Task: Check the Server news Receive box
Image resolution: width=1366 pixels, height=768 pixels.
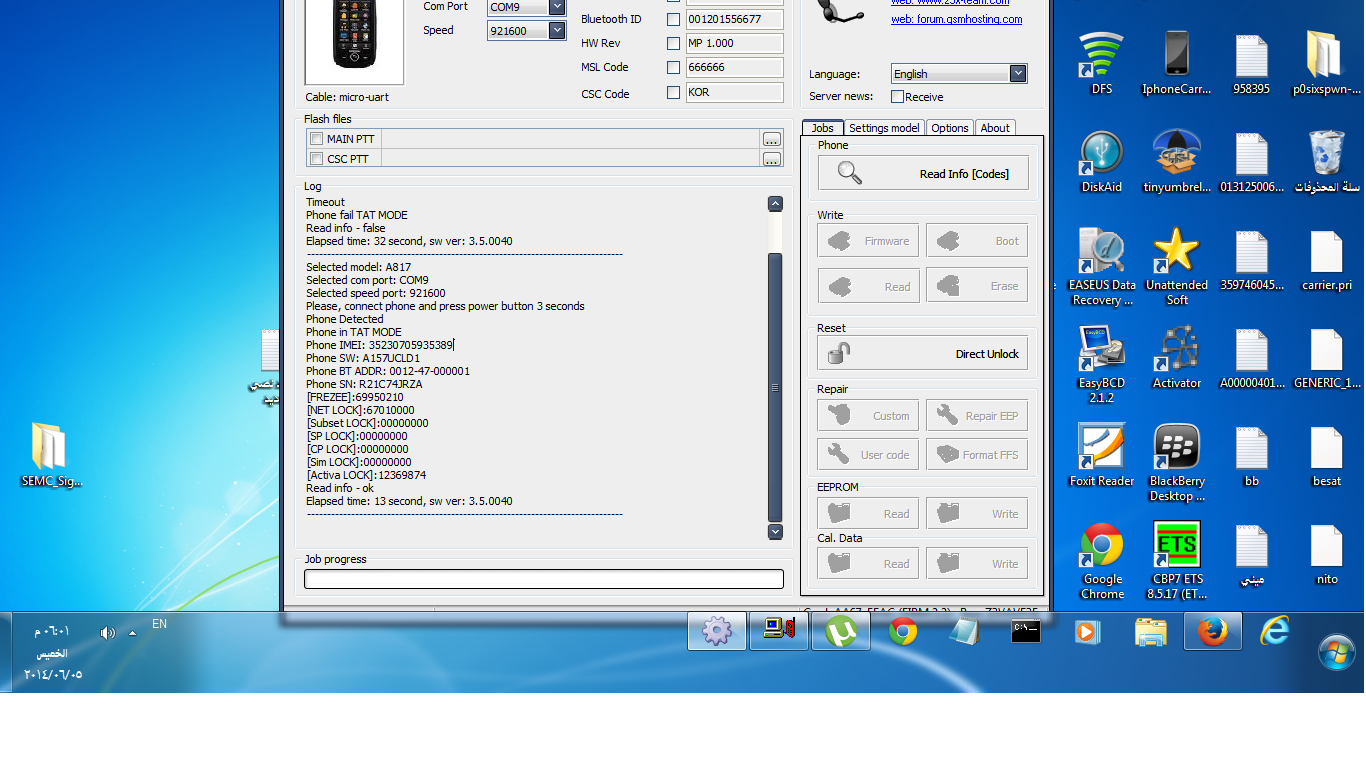Action: [897, 97]
